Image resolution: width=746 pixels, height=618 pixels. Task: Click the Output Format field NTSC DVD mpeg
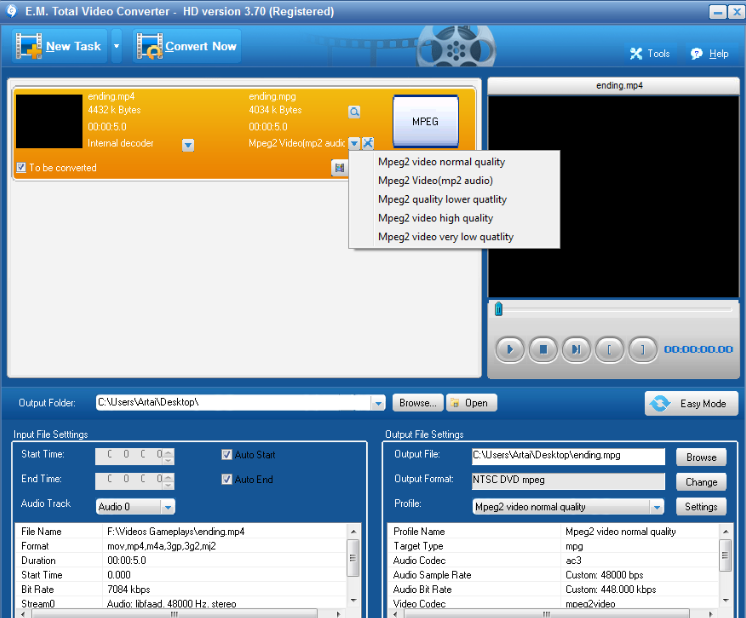[x=568, y=481]
